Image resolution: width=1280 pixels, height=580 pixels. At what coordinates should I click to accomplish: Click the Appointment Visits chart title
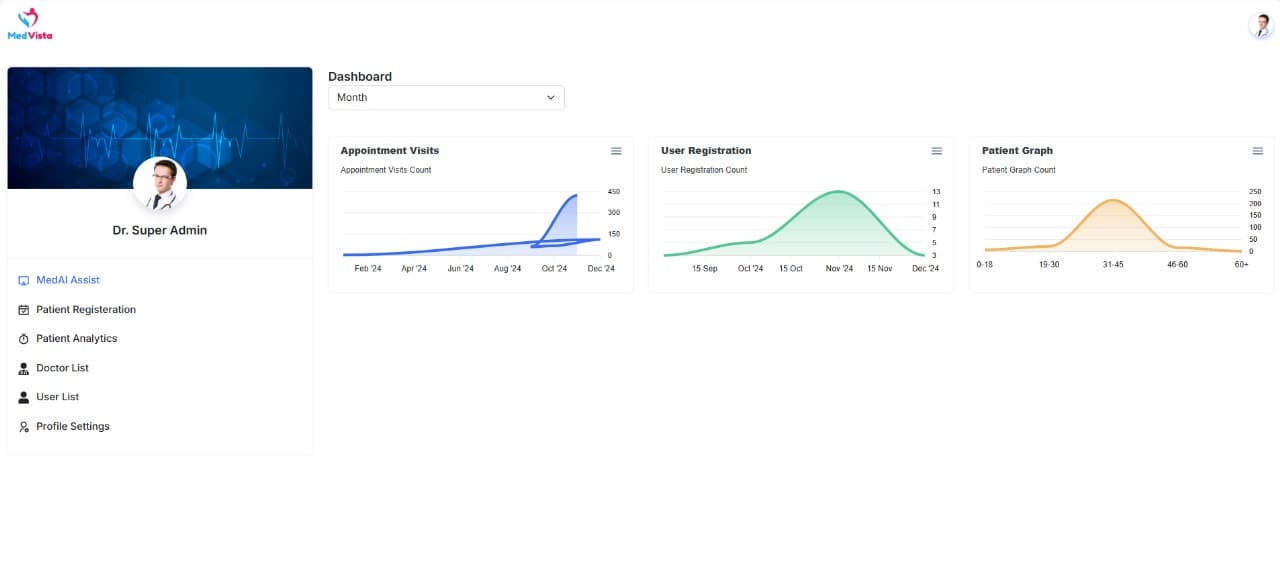click(x=390, y=151)
